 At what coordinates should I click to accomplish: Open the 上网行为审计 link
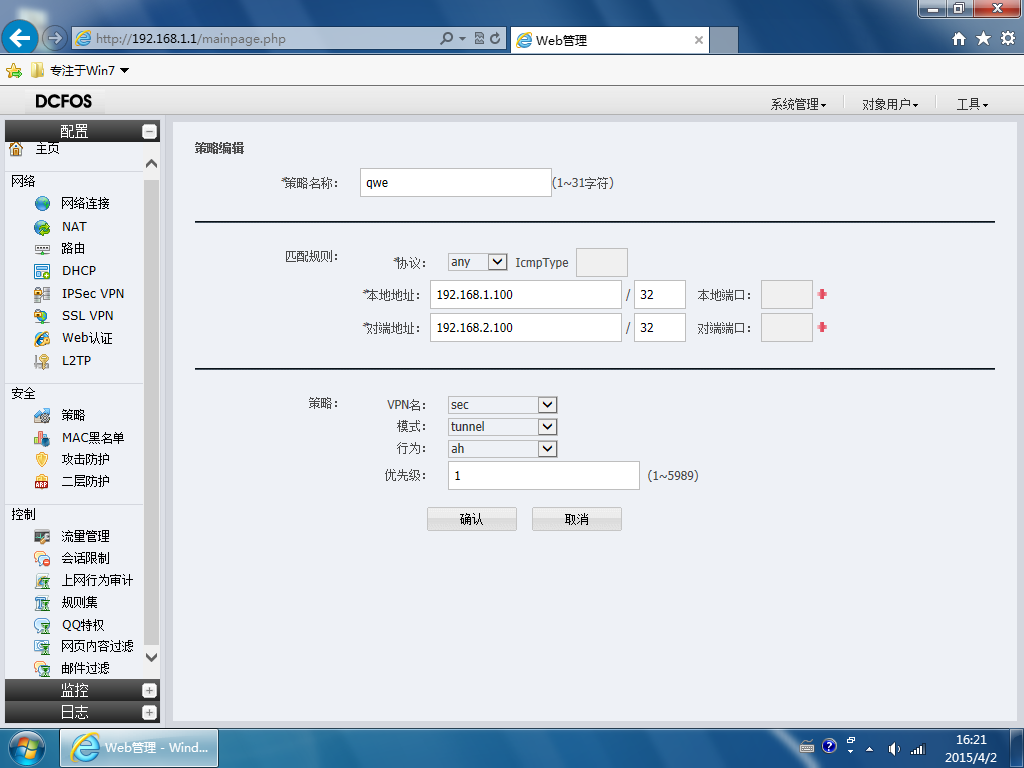tap(97, 581)
